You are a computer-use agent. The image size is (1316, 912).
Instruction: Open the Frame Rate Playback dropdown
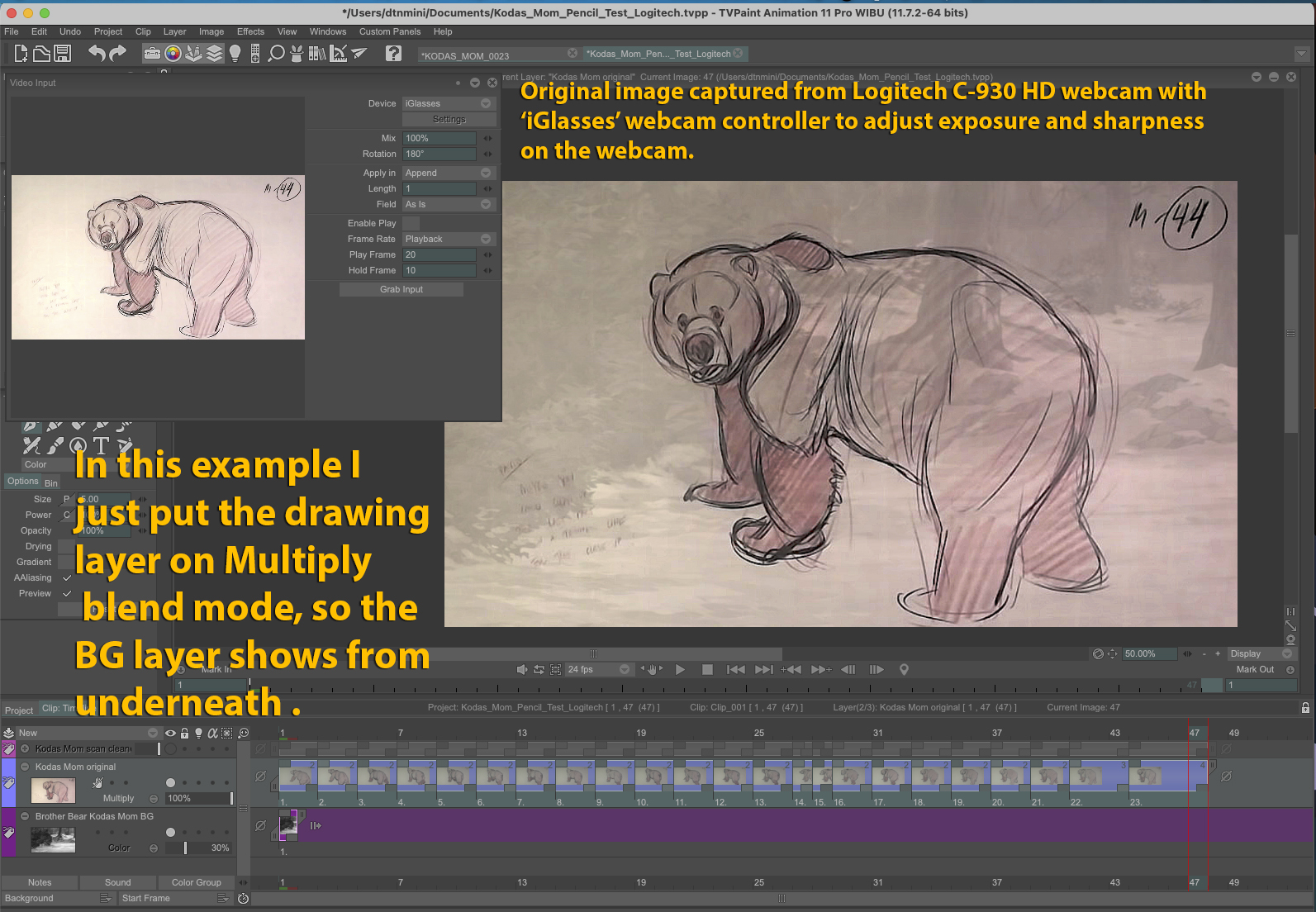pos(449,239)
